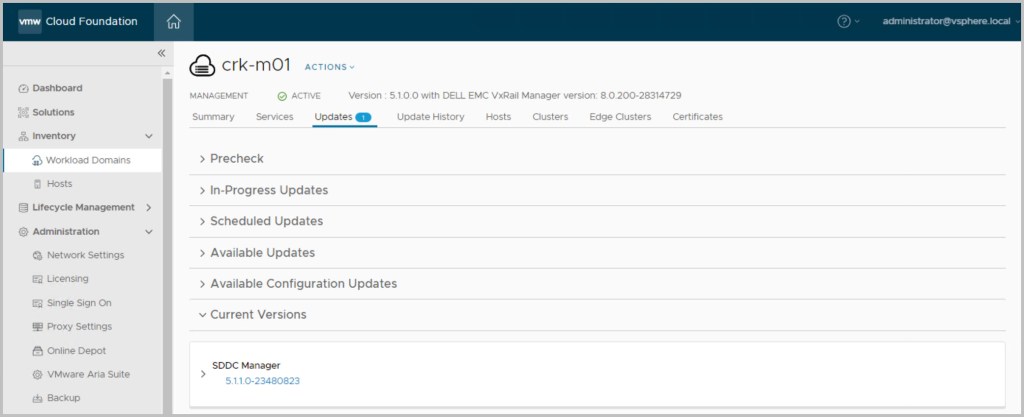Screen dimensions: 1024x417
Task: Open administrator@vsphere.local user menu
Action: [947, 21]
